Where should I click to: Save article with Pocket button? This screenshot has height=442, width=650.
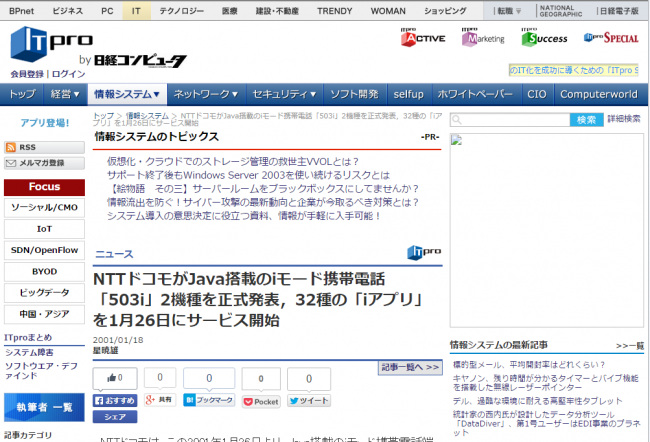click(261, 401)
